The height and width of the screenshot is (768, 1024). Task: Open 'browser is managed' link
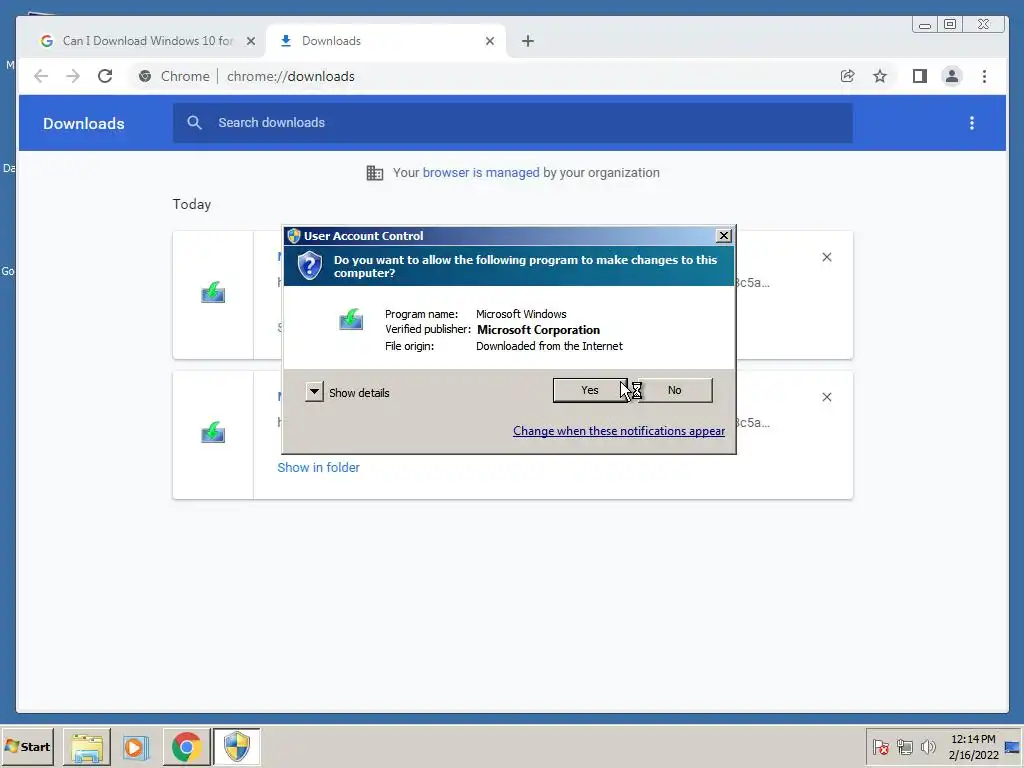click(481, 172)
